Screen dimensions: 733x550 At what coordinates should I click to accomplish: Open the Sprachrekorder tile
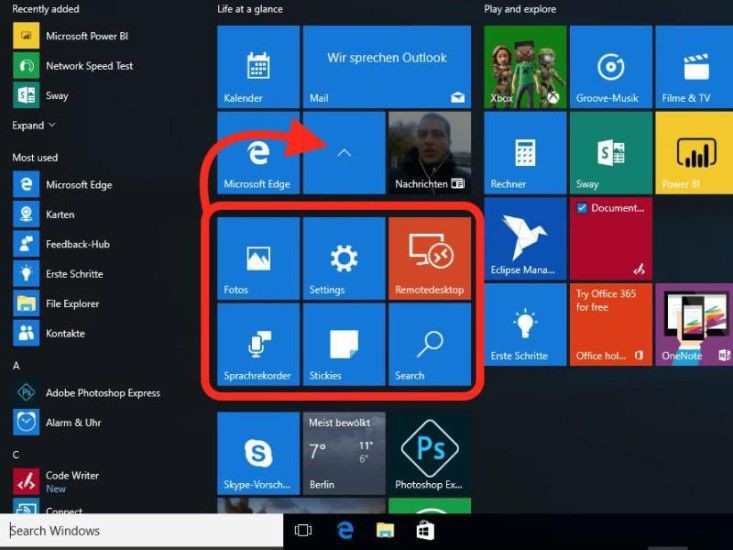[x=258, y=344]
